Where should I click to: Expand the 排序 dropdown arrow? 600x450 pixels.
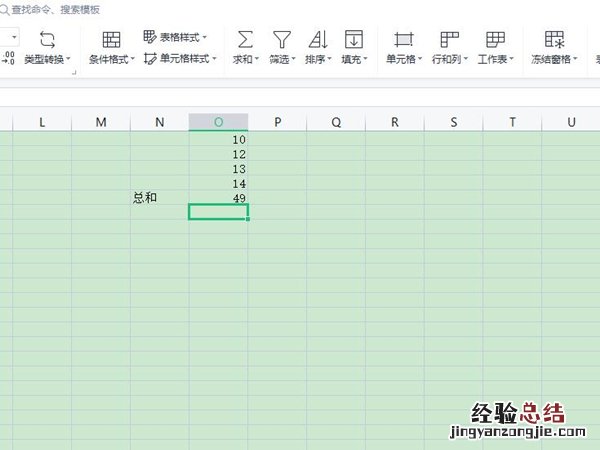329,59
